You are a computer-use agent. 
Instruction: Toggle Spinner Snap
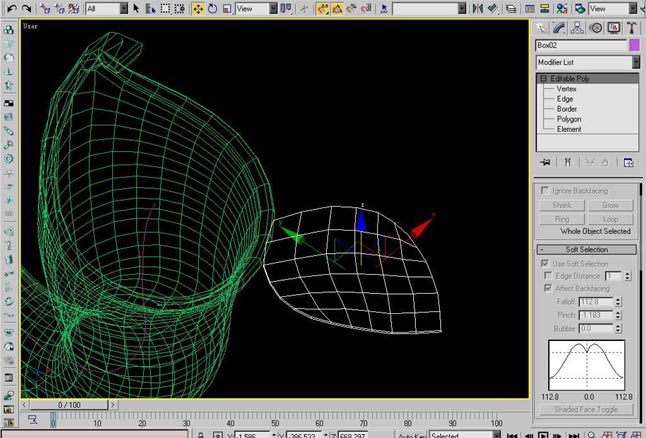[x=366, y=8]
